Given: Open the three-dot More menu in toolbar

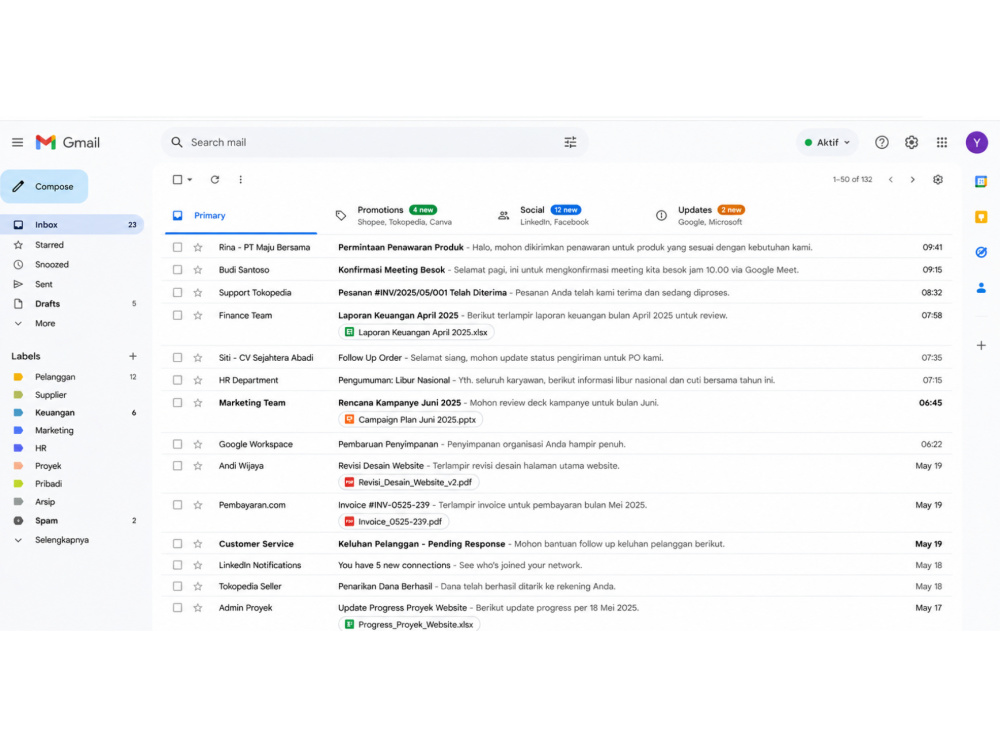Looking at the screenshot, I should coord(240,179).
